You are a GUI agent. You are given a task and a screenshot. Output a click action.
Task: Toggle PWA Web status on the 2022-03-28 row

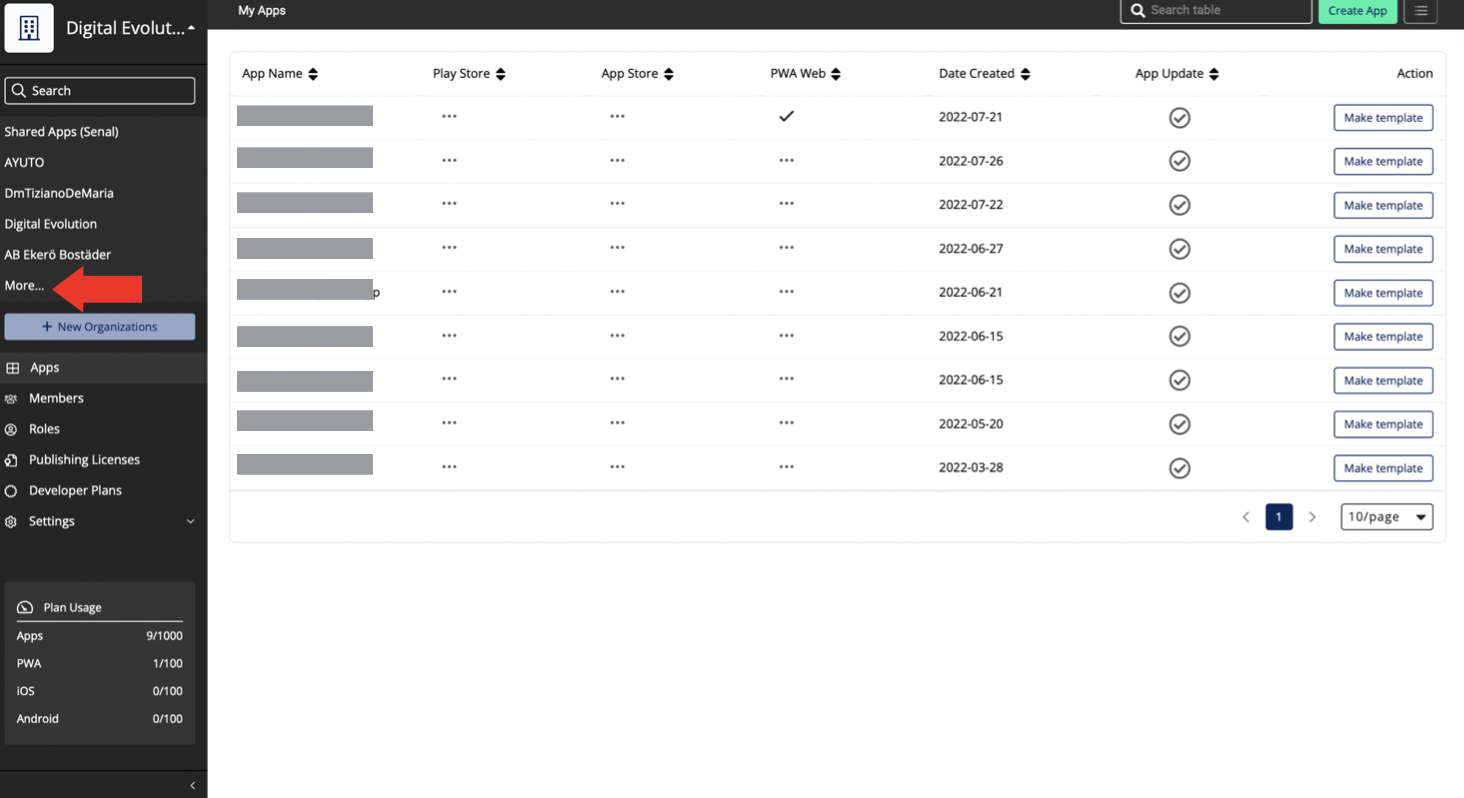coord(786,468)
